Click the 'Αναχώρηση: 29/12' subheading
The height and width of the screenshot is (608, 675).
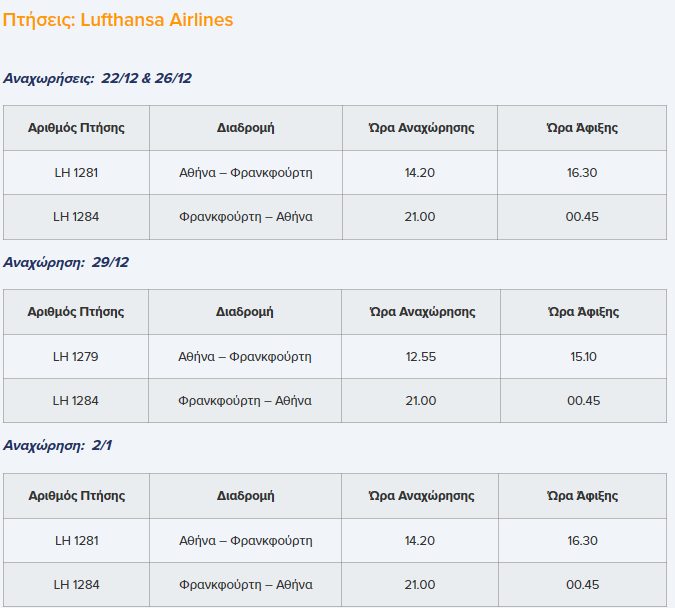pos(66,262)
